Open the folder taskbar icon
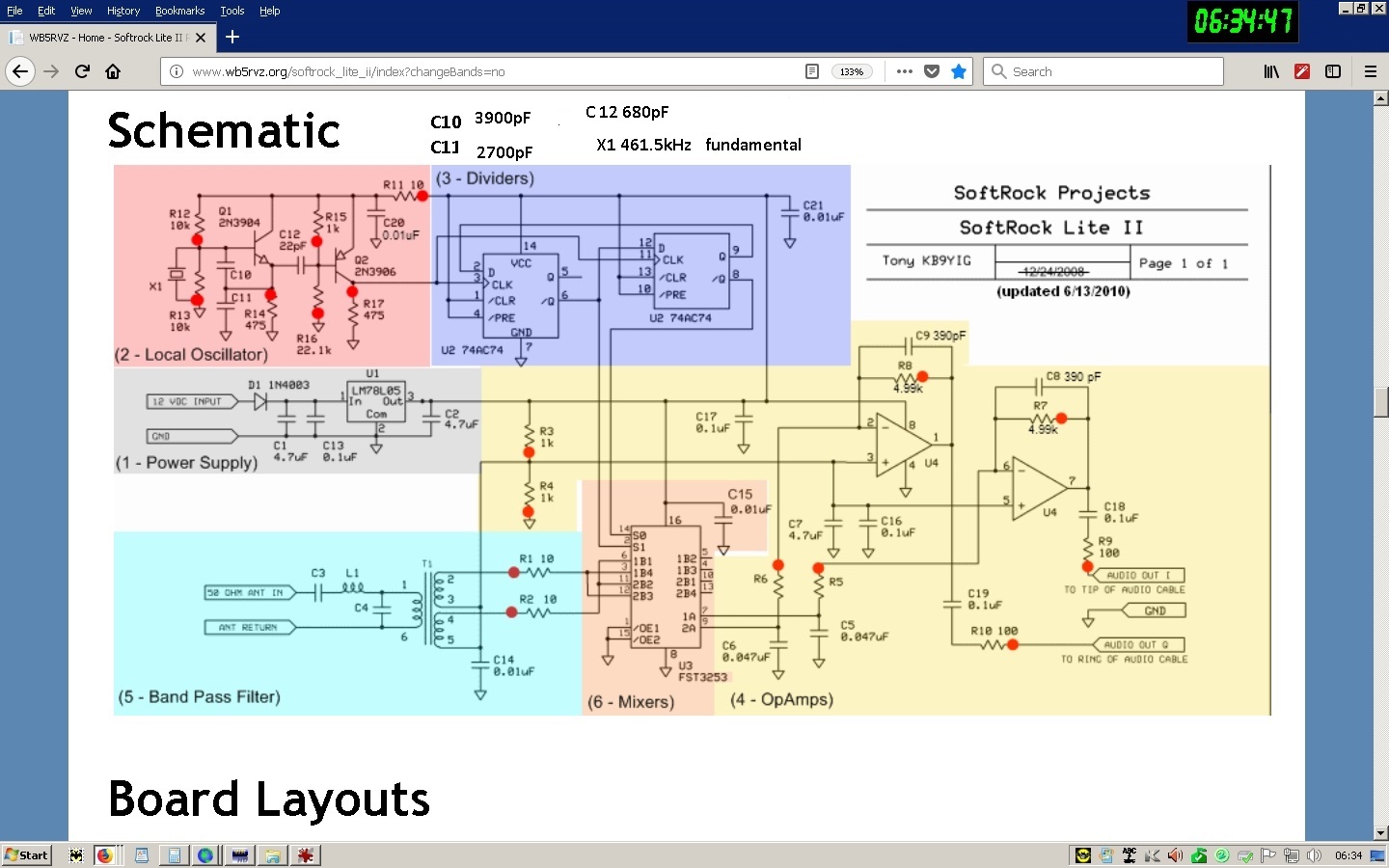The image size is (1389, 868). click(273, 855)
